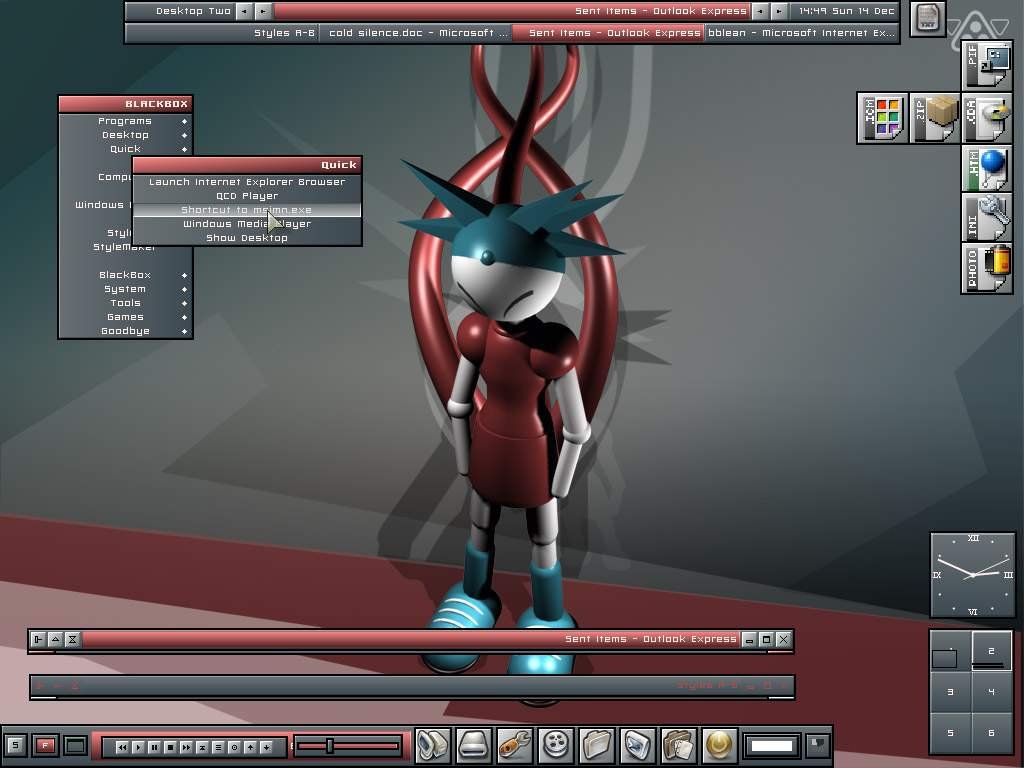Rewind to the previous track
Image resolution: width=1024 pixels, height=768 pixels.
(122, 747)
